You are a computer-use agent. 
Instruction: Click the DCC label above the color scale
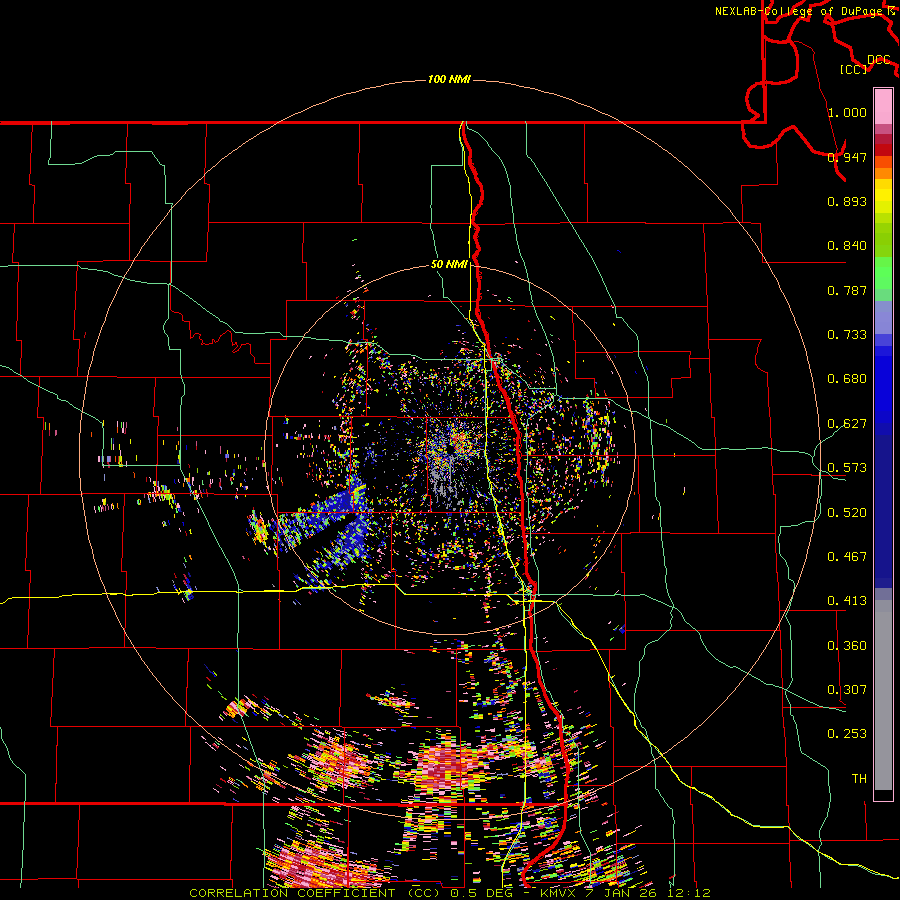[x=879, y=60]
